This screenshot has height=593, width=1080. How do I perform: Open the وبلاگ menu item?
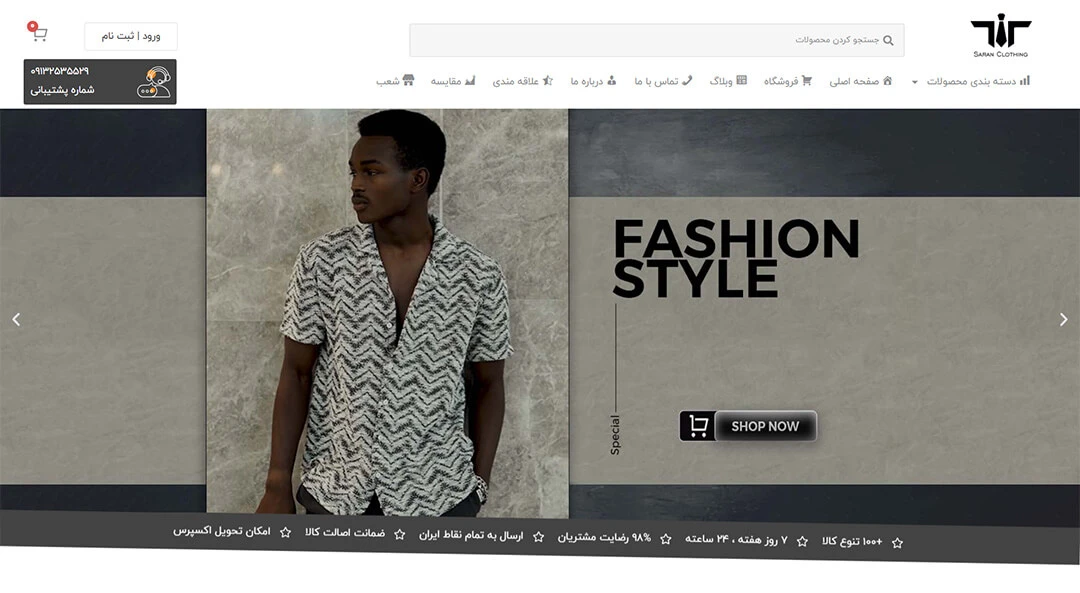(728, 81)
